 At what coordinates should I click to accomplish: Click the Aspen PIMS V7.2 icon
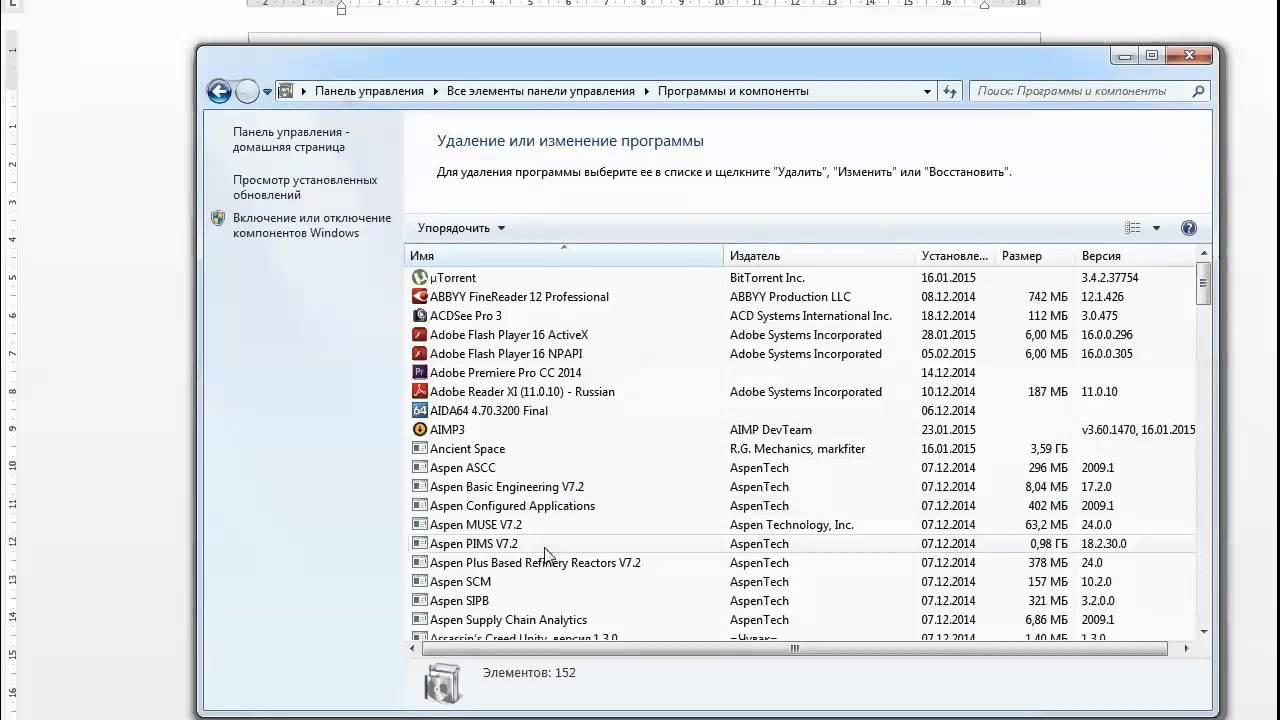pos(420,543)
